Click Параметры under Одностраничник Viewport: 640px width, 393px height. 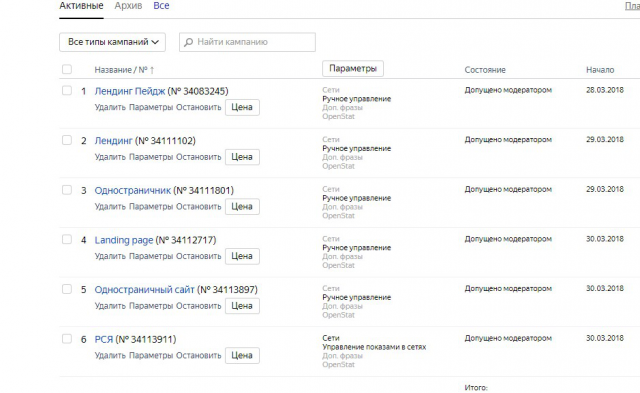click(151, 207)
